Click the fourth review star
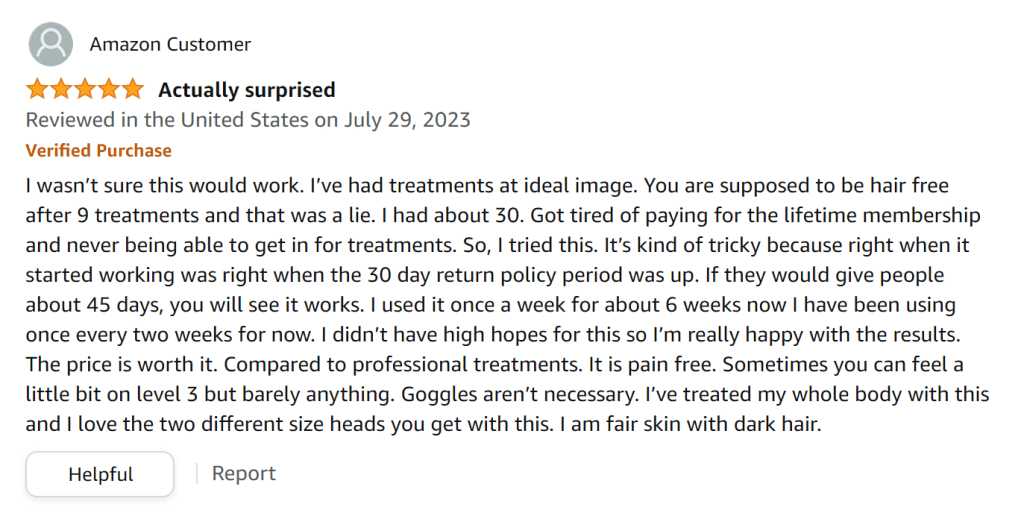 (109, 90)
